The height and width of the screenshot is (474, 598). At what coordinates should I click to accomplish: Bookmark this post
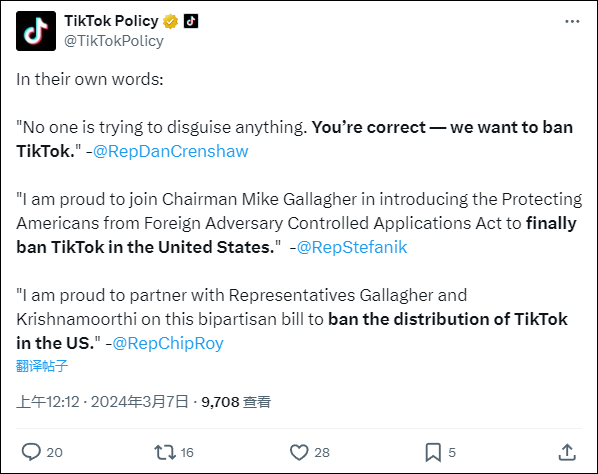433,452
